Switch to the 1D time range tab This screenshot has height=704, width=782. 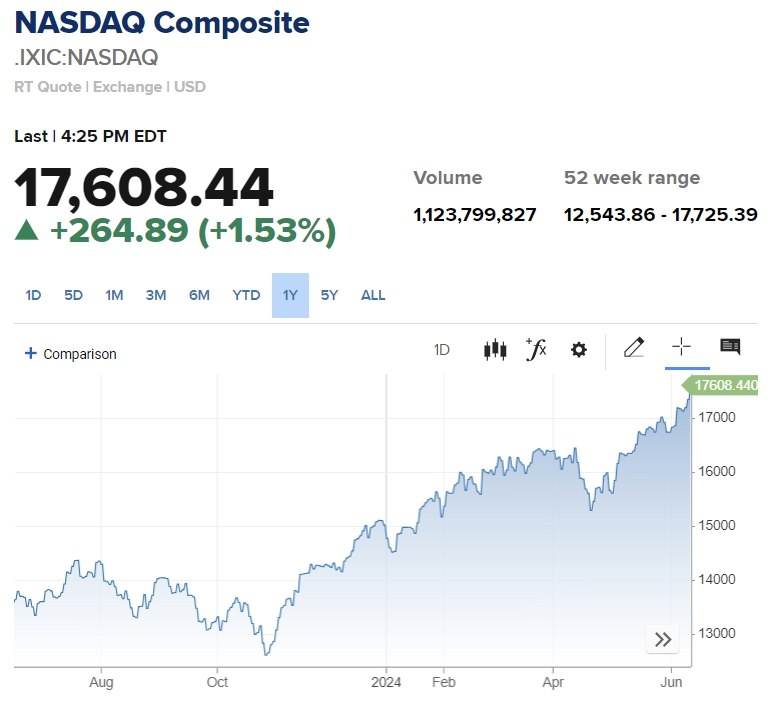33,295
